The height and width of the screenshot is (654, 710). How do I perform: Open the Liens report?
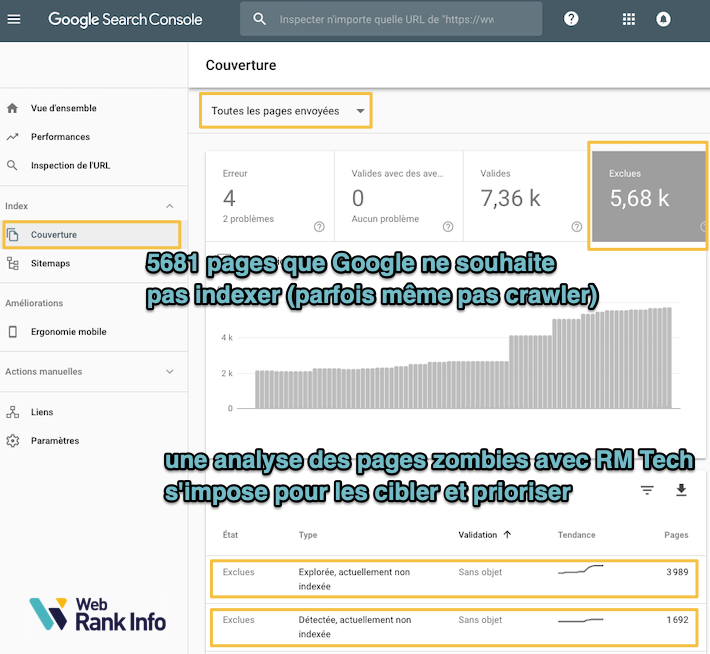42,412
